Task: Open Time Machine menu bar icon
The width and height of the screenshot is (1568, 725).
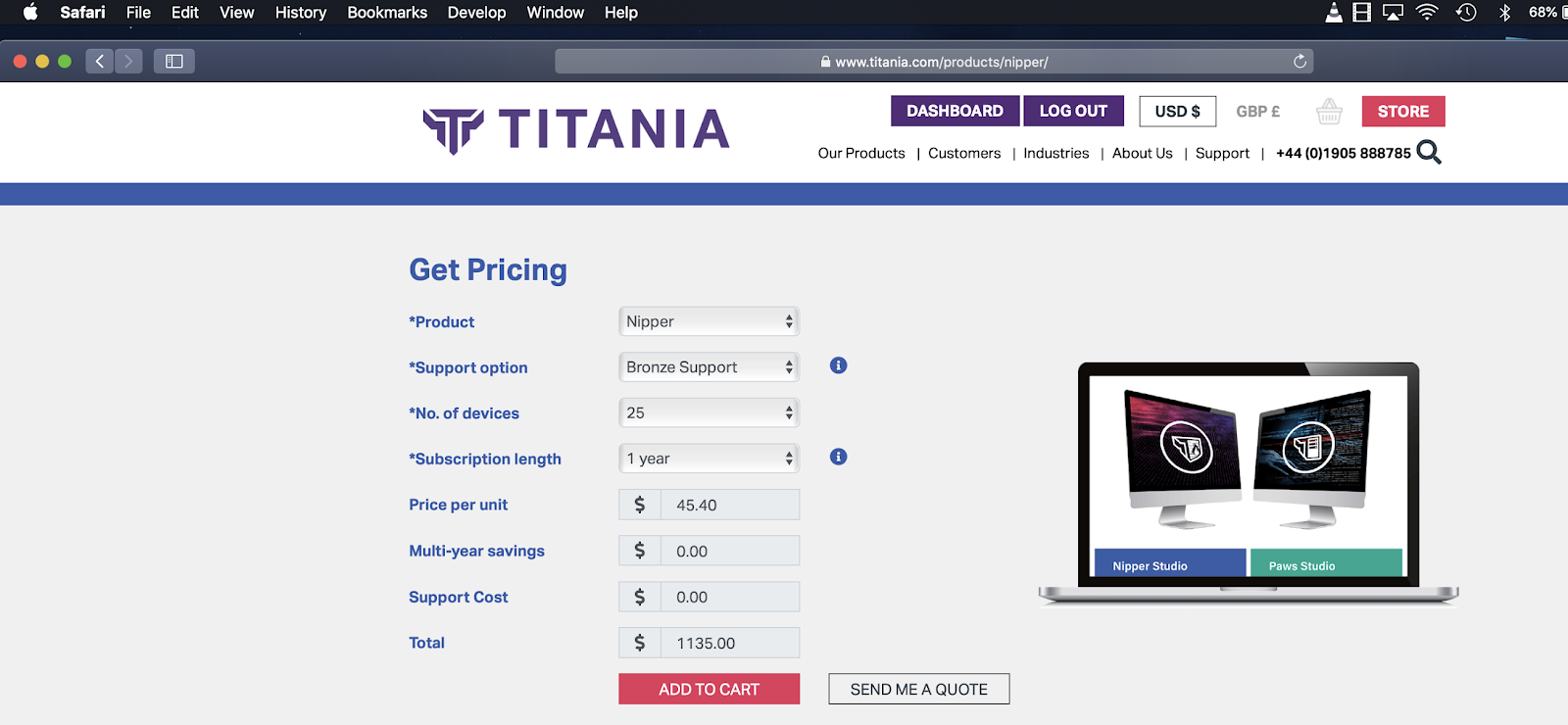Action: [1466, 13]
